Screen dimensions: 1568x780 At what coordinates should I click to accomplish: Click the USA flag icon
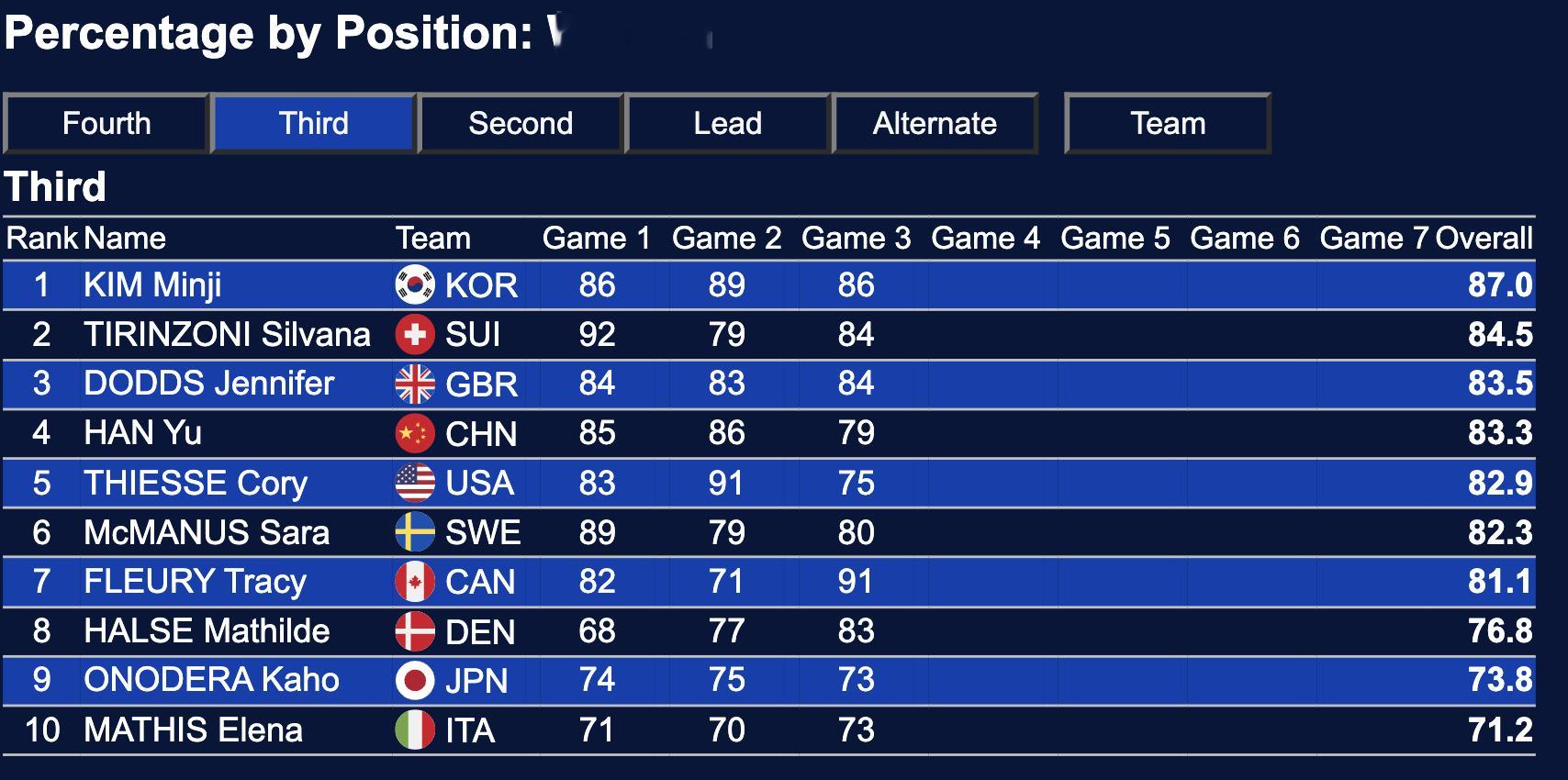(415, 483)
